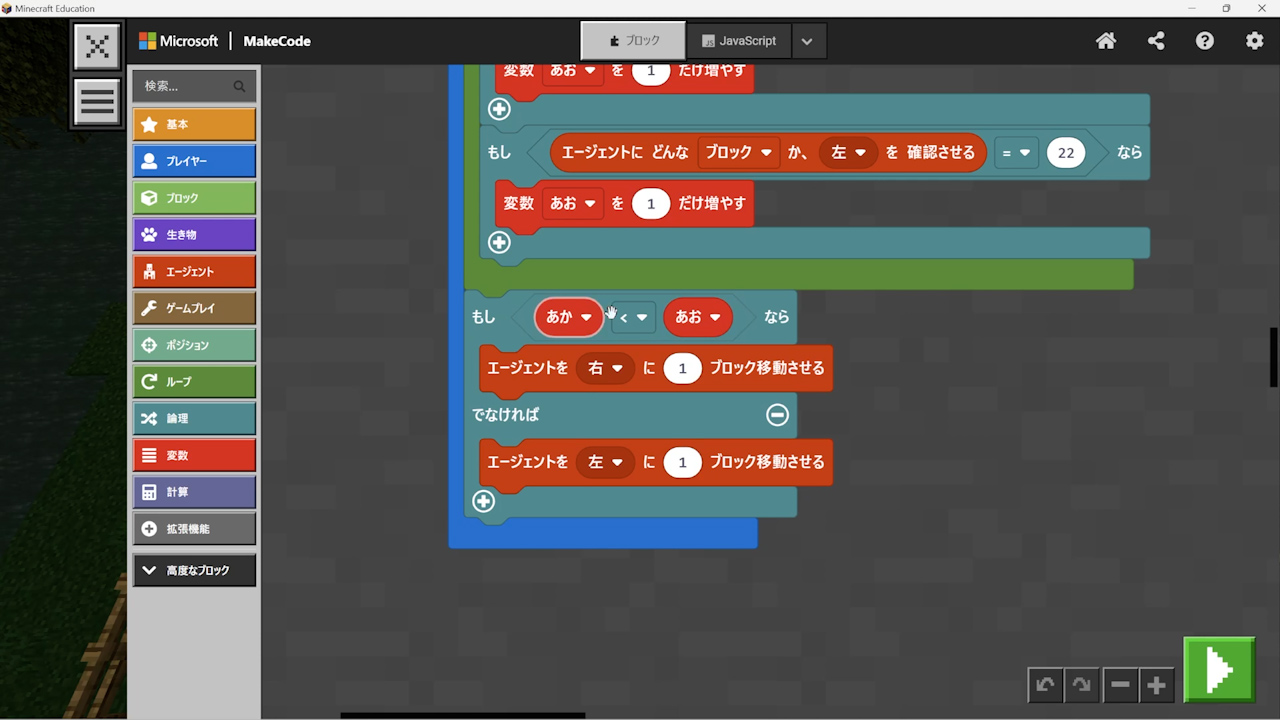Open the comparison operator dropdown

634,317
